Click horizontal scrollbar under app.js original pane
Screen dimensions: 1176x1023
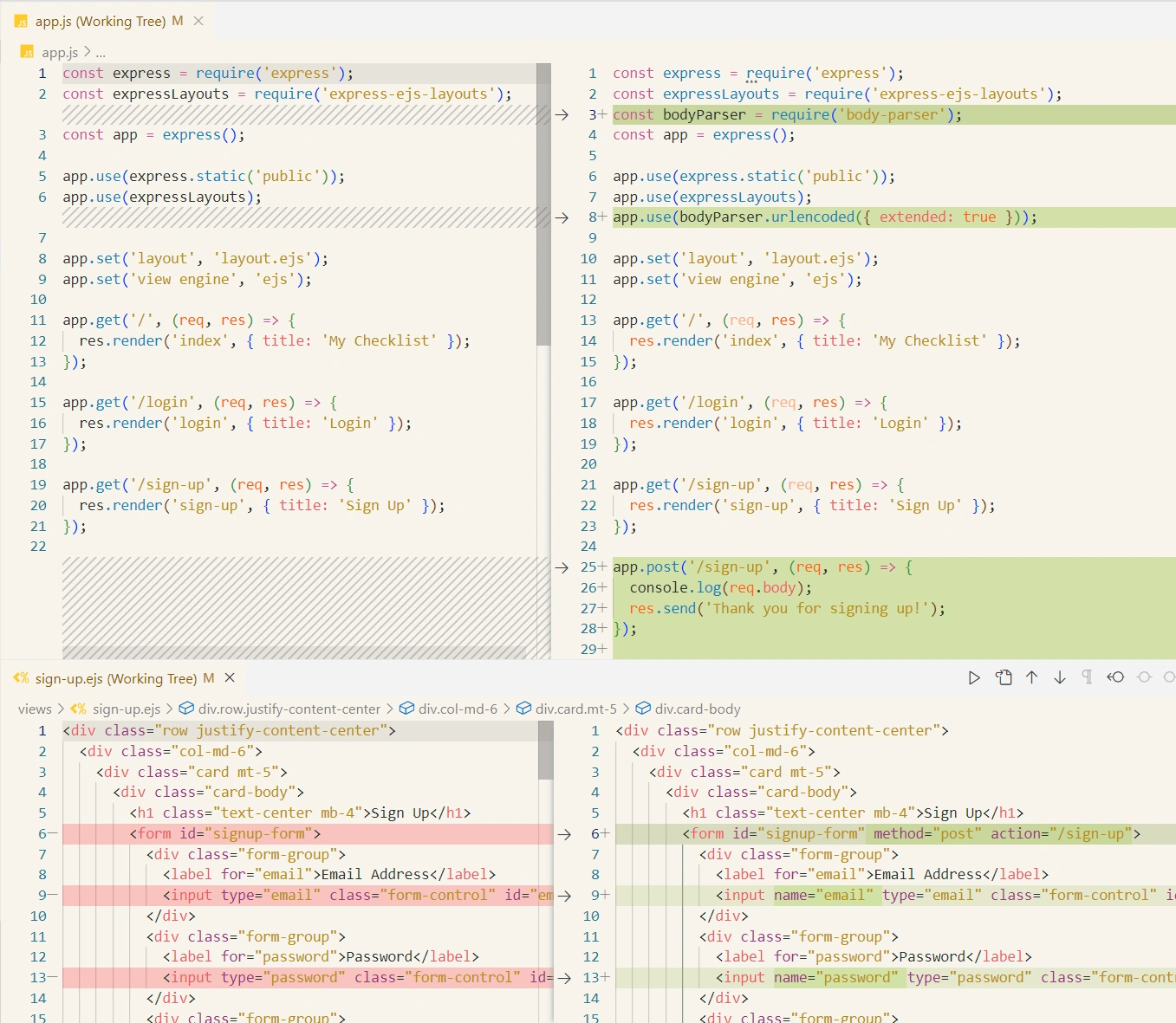pos(294,652)
